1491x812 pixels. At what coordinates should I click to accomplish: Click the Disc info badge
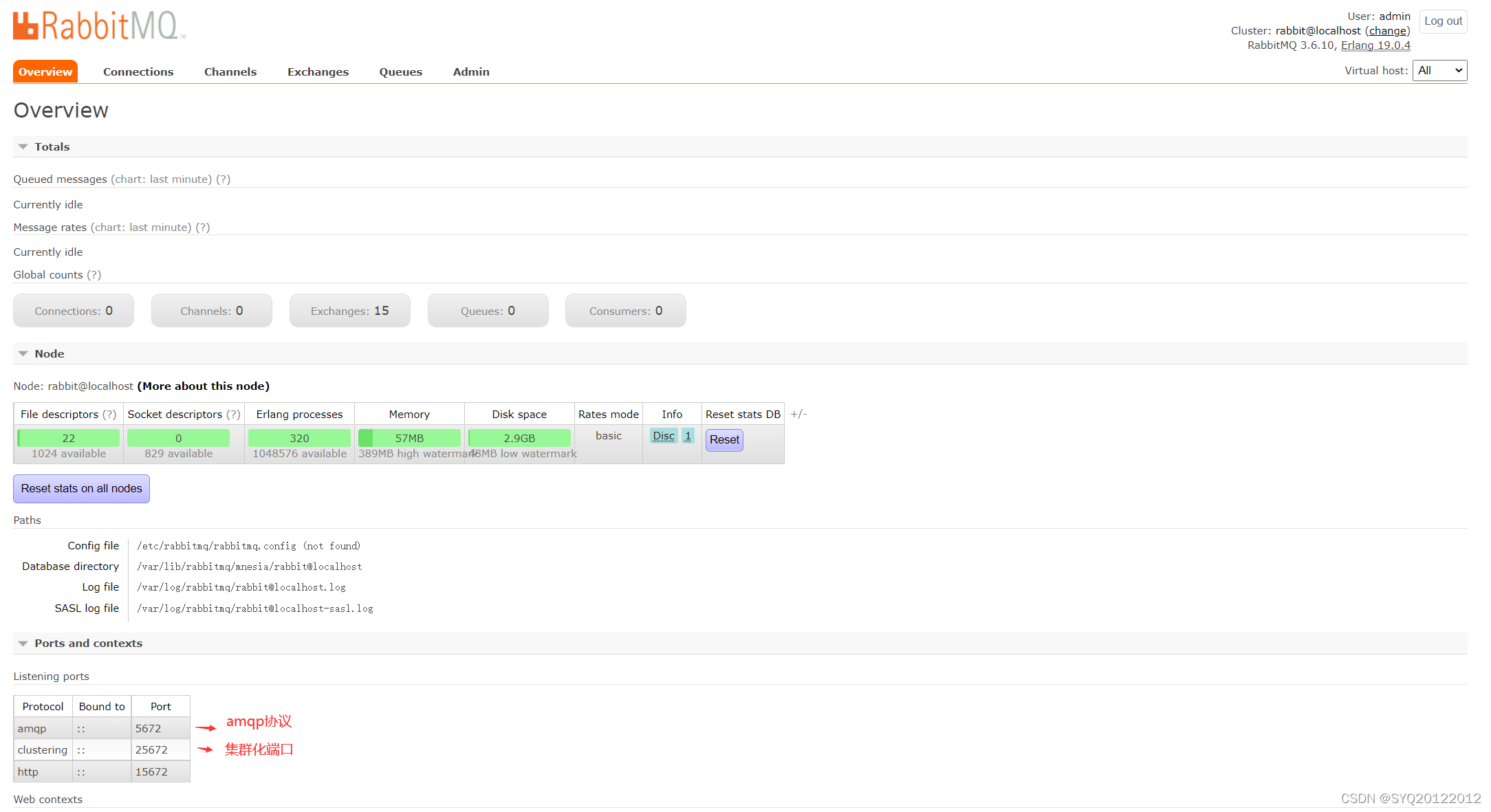[x=664, y=436]
